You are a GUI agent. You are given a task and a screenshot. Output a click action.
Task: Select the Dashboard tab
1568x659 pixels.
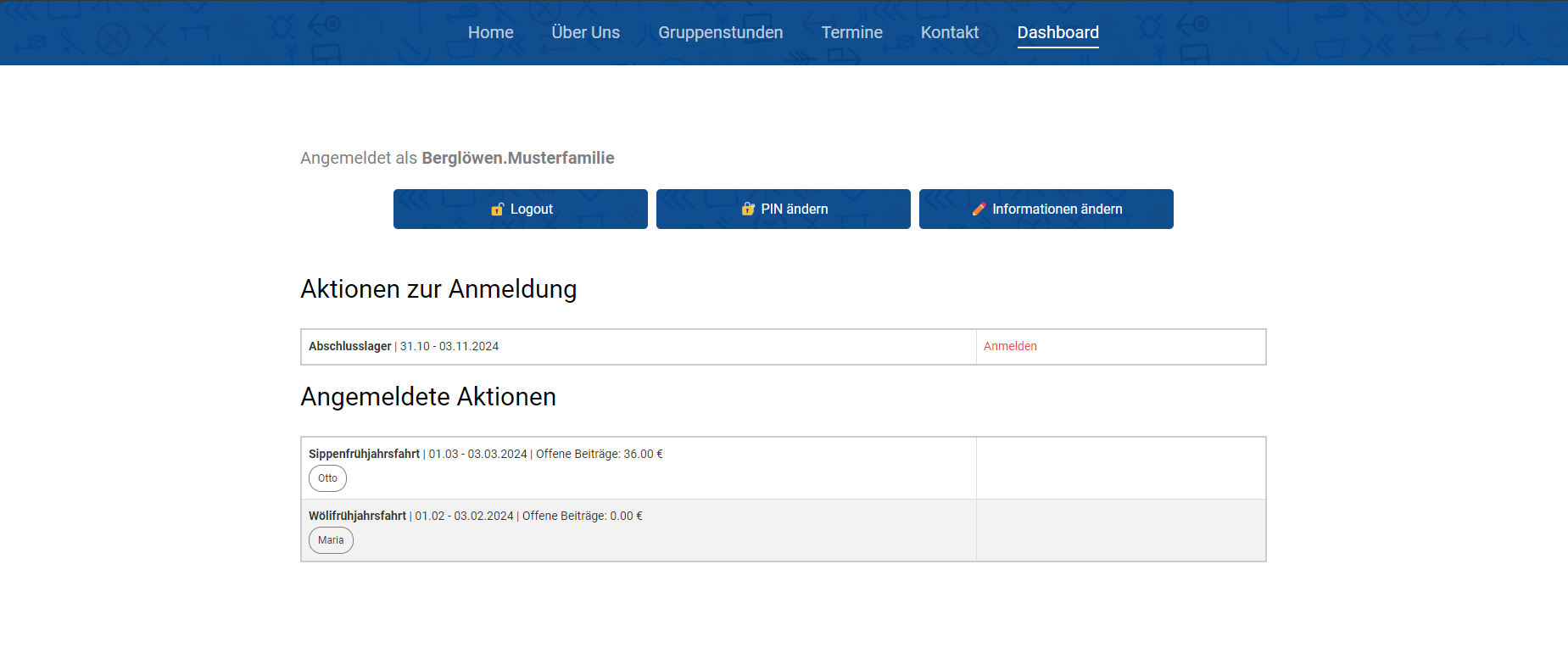[1057, 32]
